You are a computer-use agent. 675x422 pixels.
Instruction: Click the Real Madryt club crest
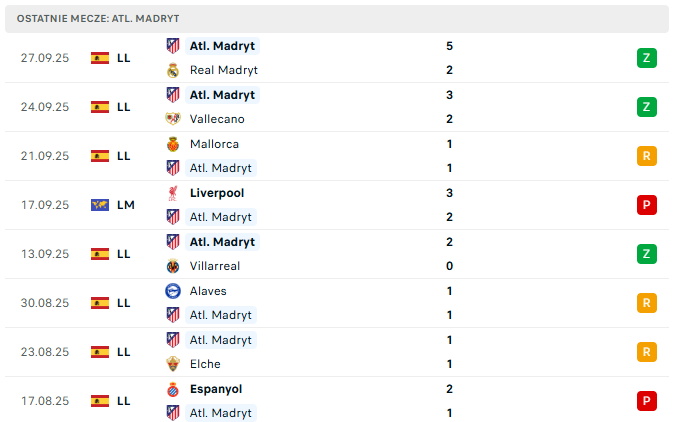click(x=173, y=70)
